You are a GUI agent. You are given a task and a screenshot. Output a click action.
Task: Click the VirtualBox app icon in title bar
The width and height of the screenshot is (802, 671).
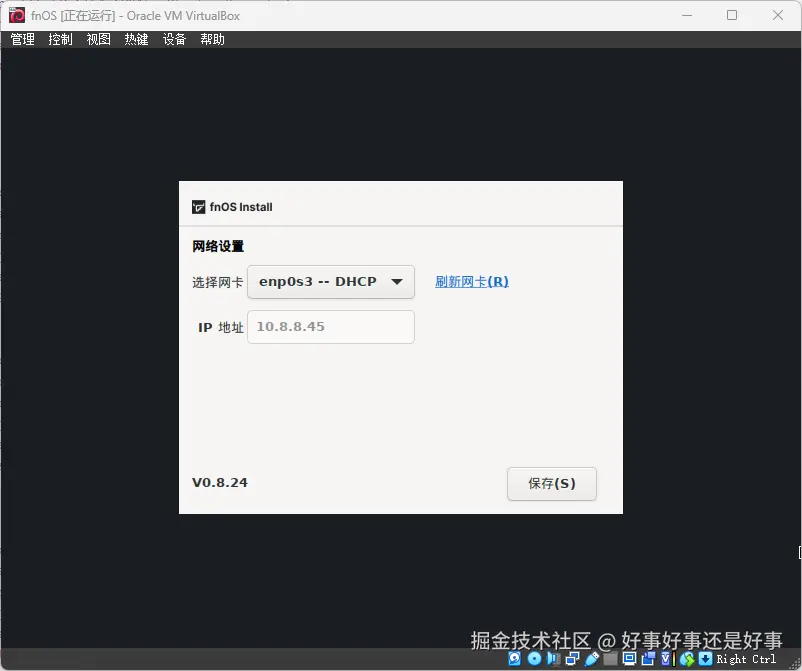coord(17,15)
